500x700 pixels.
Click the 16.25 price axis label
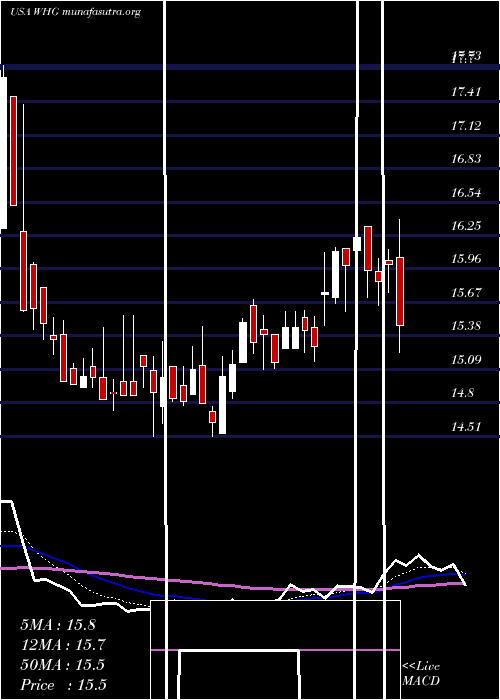click(466, 226)
